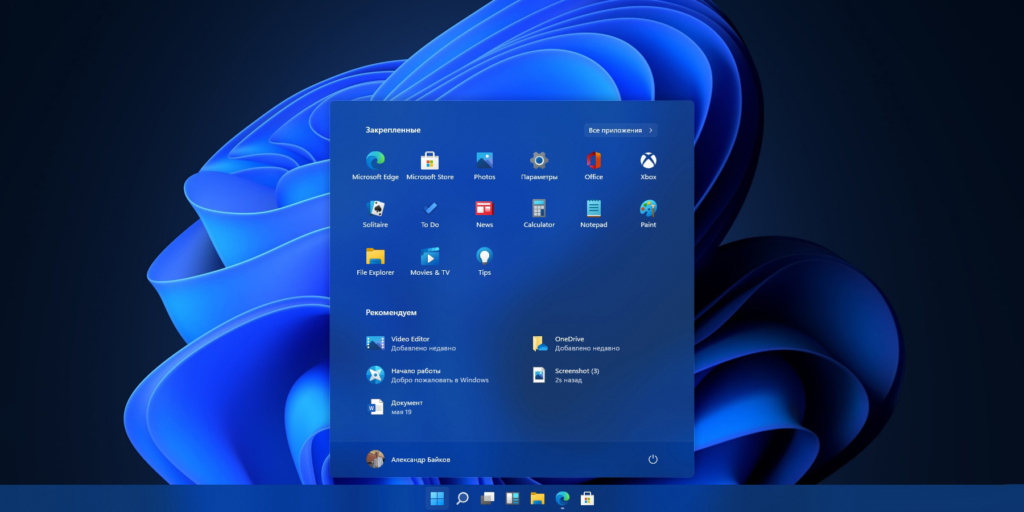Open Notepad

(x=594, y=214)
